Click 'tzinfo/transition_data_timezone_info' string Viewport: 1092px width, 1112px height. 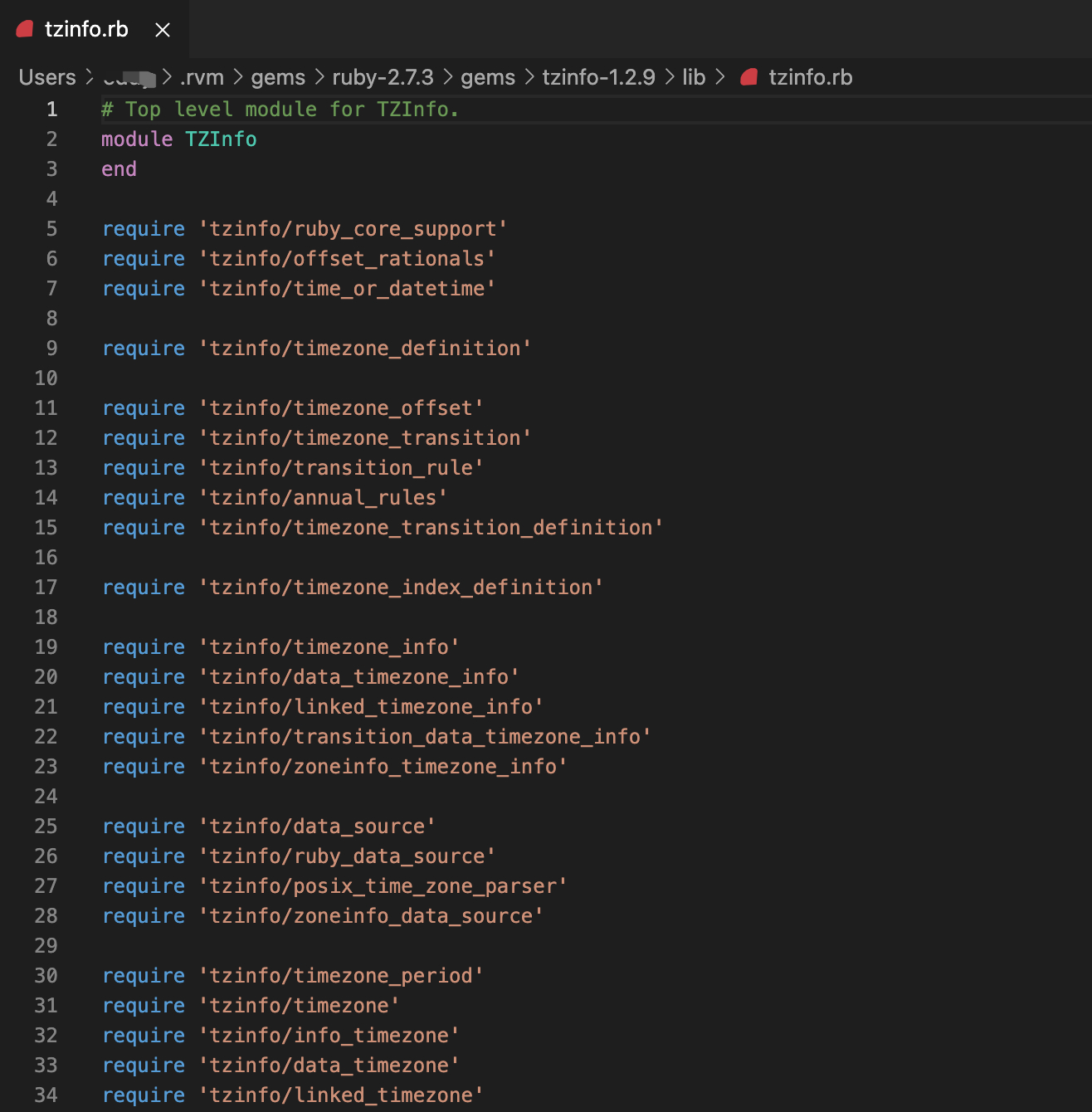click(424, 736)
